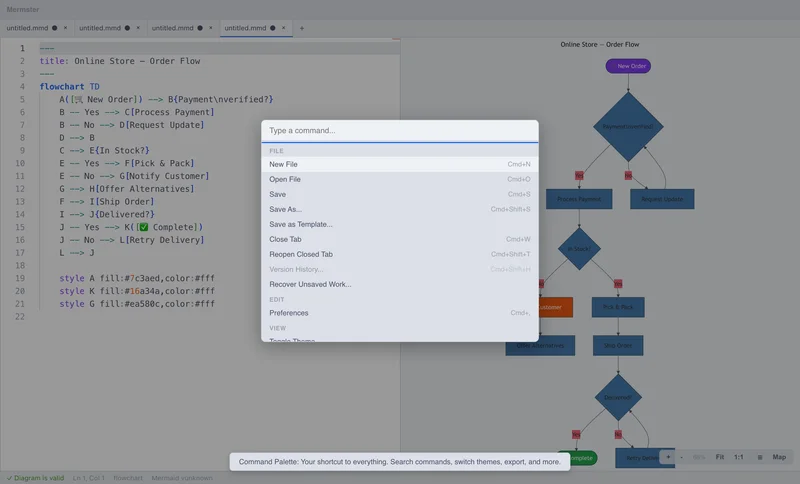Screen dimensions: 800x484
Task: Click code line 'flowchart TD'
Action: [x=69, y=87]
